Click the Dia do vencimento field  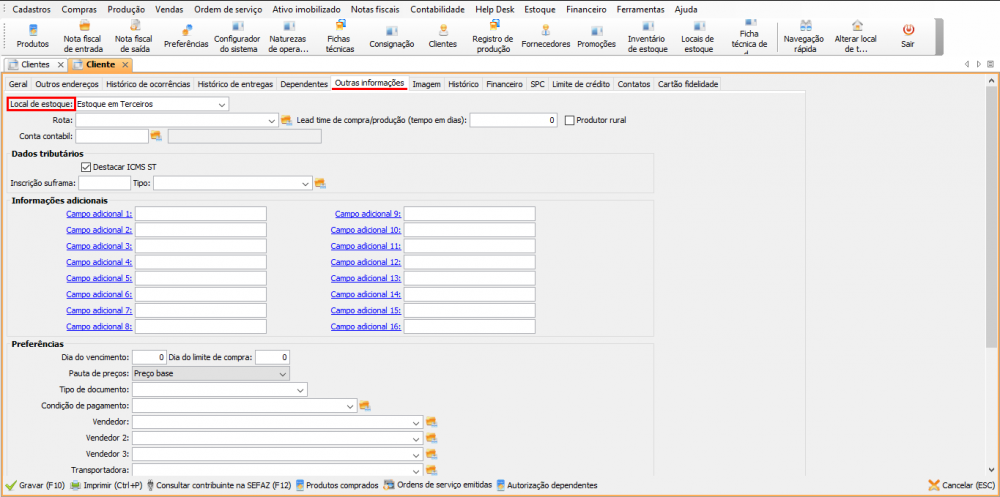point(149,357)
